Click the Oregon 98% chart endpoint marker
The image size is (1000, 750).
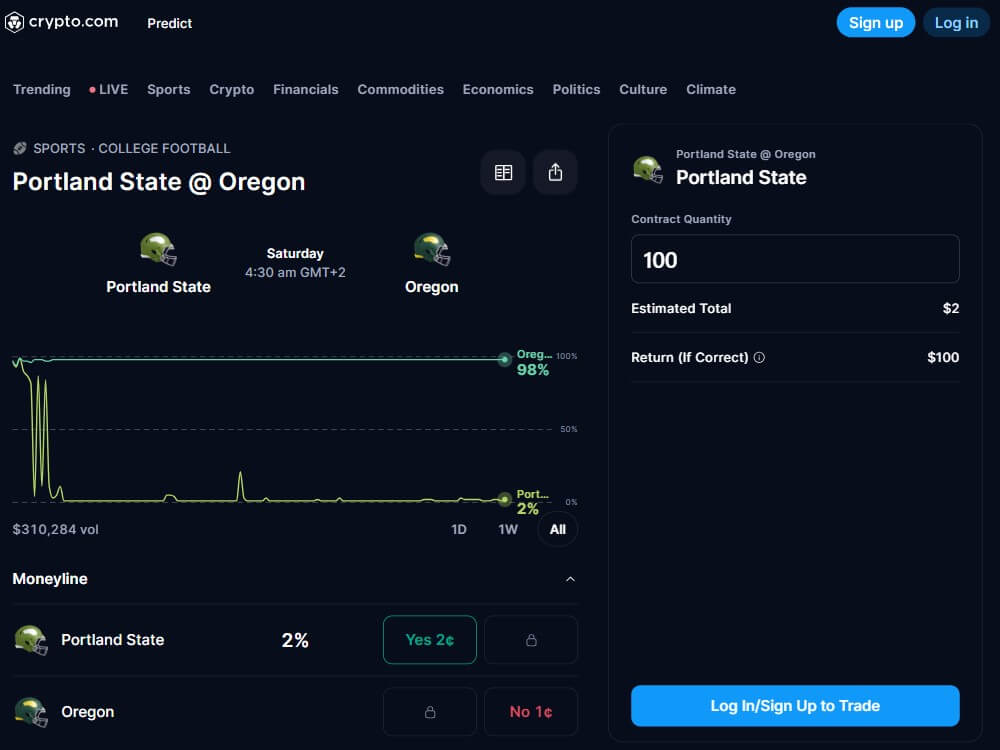tap(504, 360)
